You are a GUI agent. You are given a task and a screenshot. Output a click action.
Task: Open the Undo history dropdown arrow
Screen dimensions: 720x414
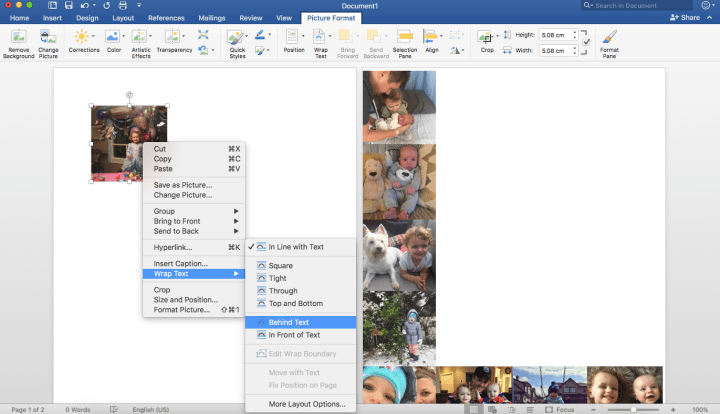(x=94, y=6)
